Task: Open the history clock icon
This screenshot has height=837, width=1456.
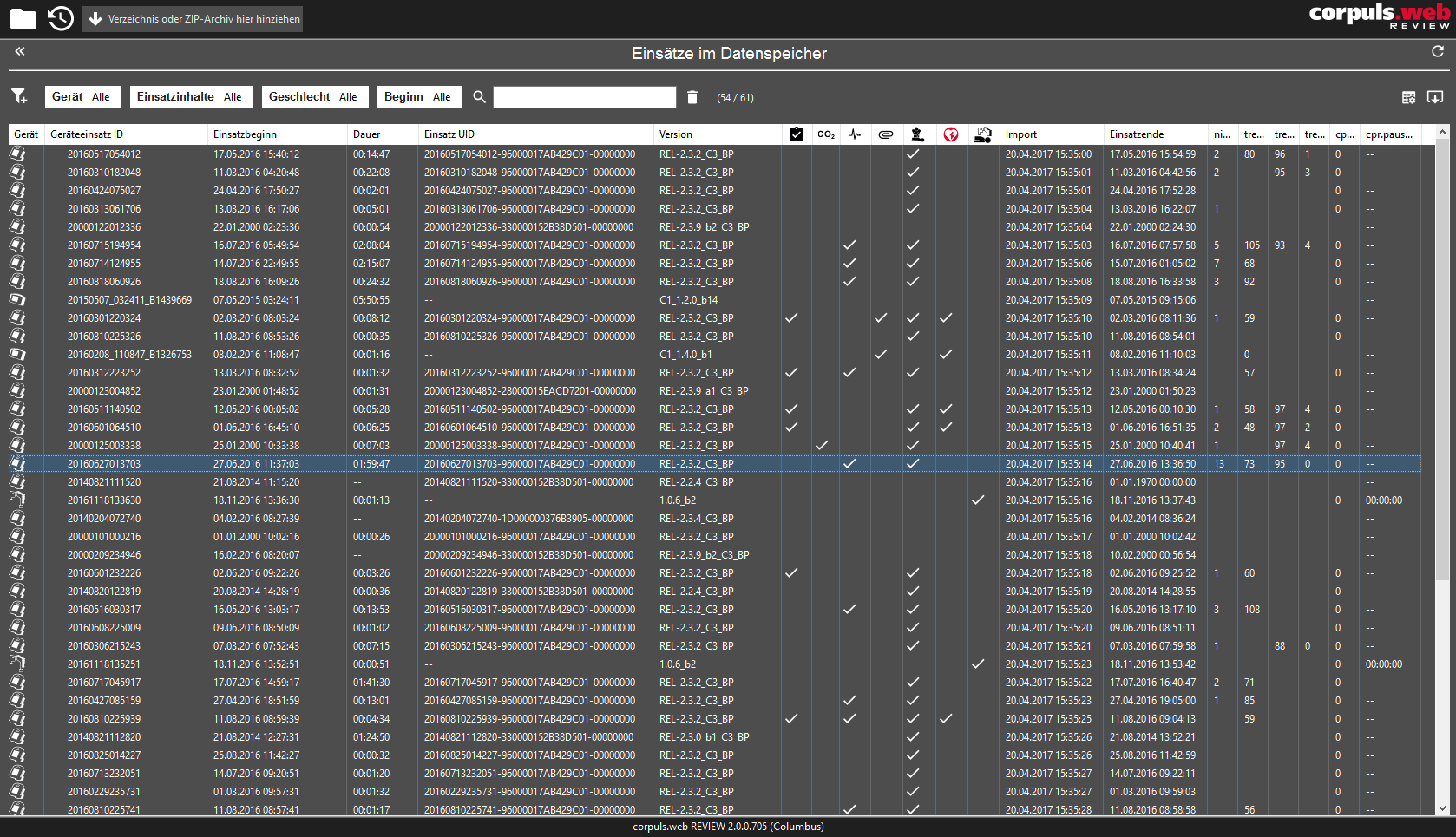Action: [x=61, y=18]
